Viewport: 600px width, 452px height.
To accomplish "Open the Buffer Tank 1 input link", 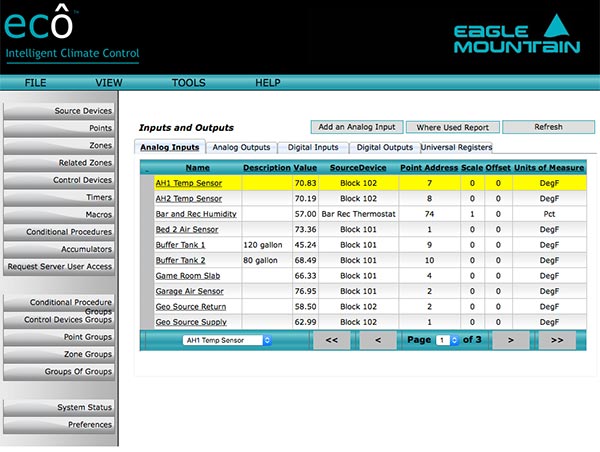I will [180, 244].
